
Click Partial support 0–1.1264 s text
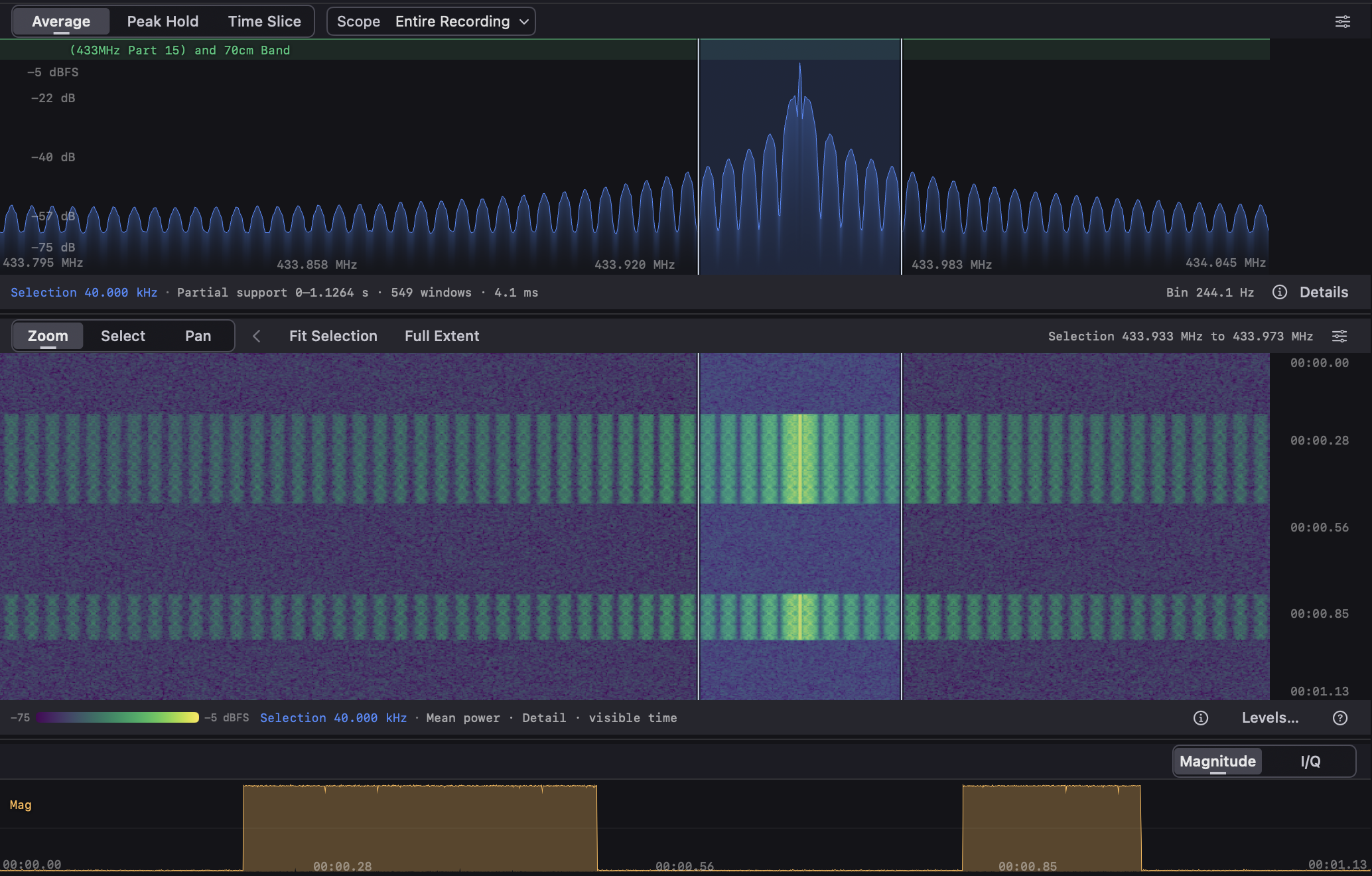coord(273,293)
